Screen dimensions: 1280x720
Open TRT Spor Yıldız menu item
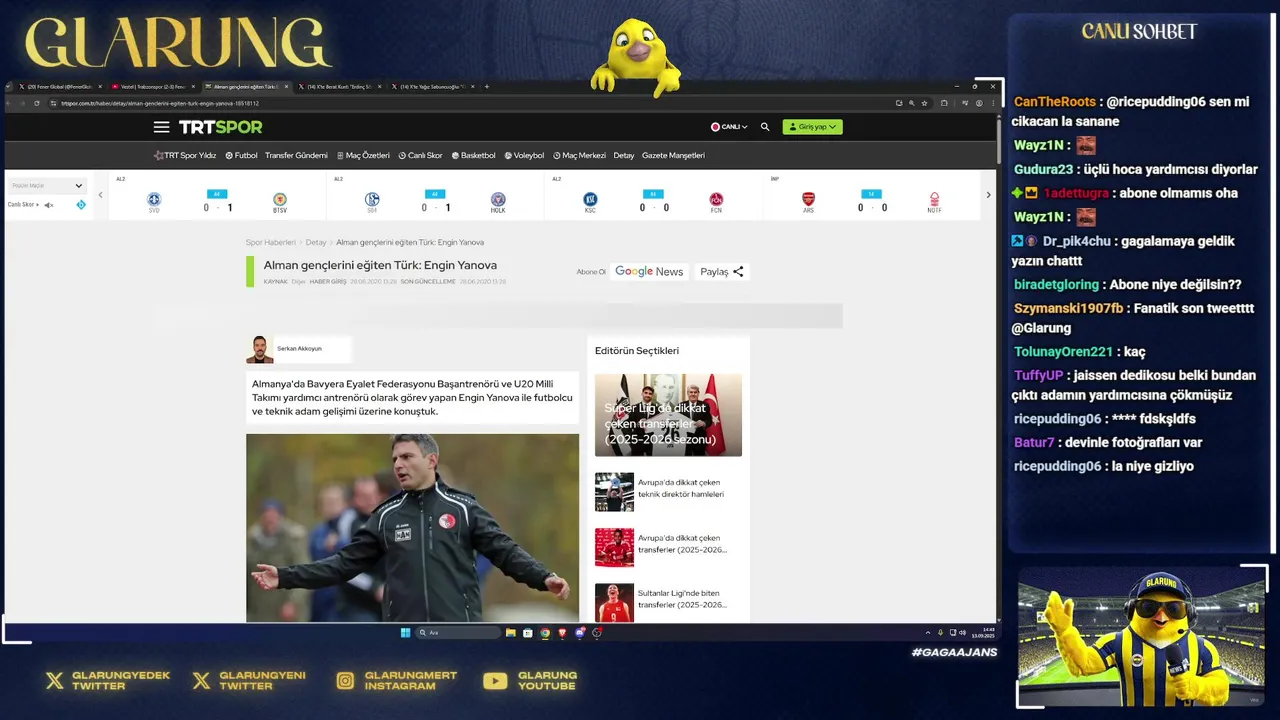click(x=185, y=155)
